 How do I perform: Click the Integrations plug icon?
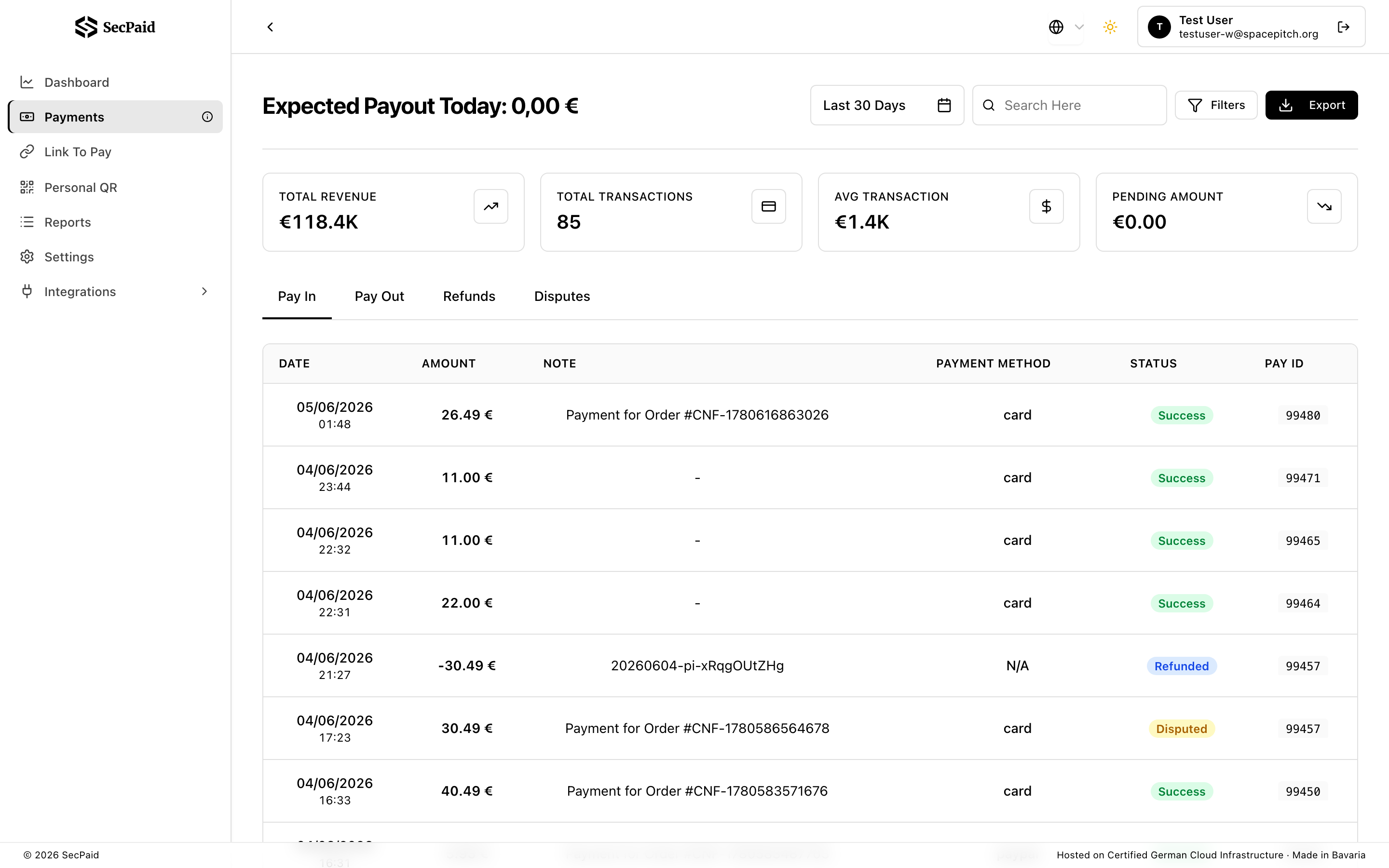[x=27, y=292]
